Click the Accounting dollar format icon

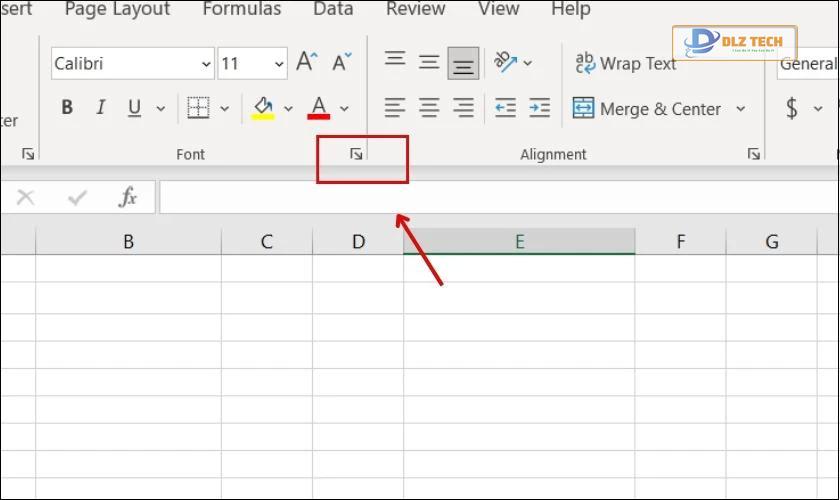(x=792, y=108)
